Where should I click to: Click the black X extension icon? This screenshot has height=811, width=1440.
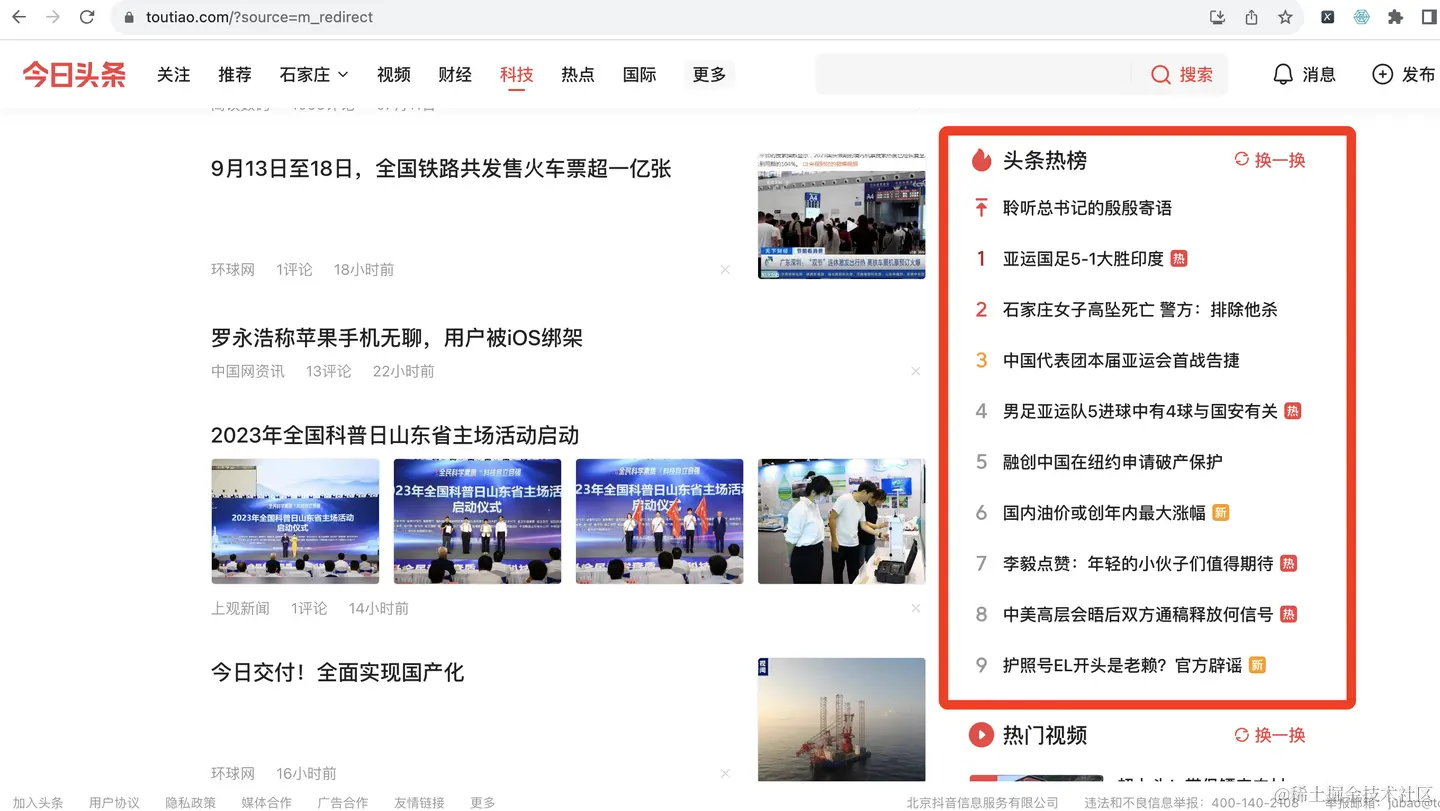pos(1327,17)
